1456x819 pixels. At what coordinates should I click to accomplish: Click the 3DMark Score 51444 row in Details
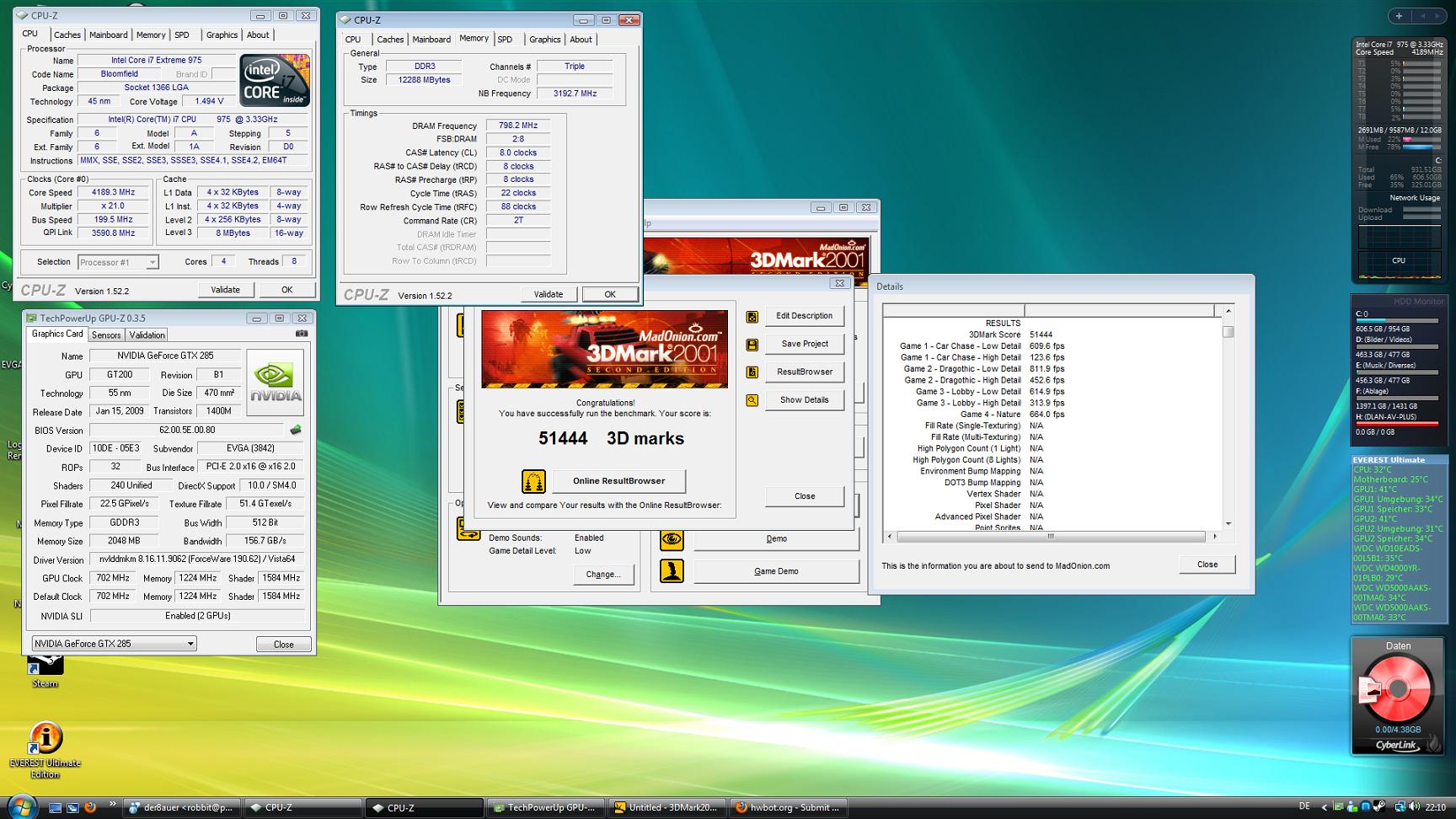[1010, 335]
